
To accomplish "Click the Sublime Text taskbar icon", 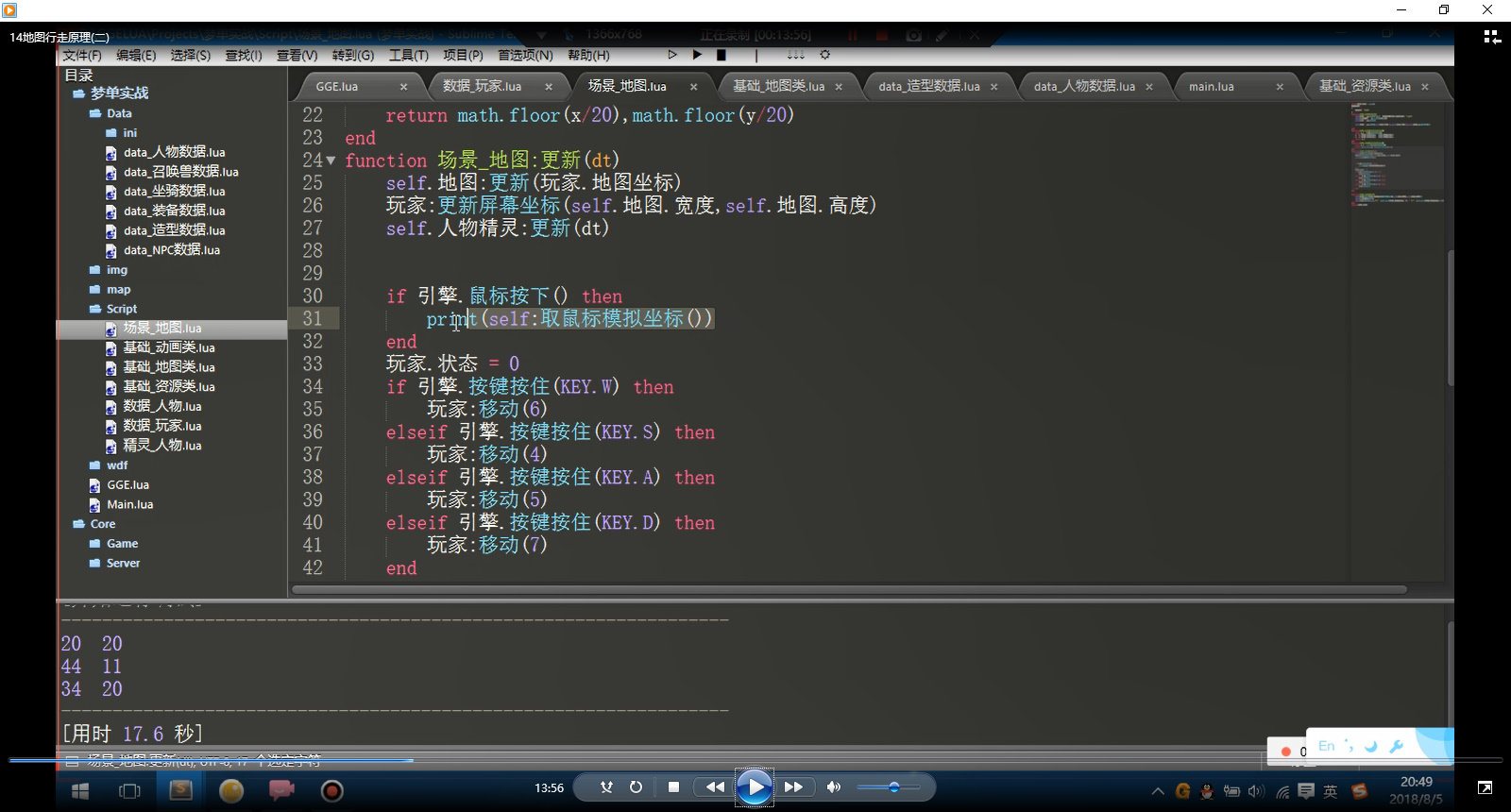I will [180, 790].
